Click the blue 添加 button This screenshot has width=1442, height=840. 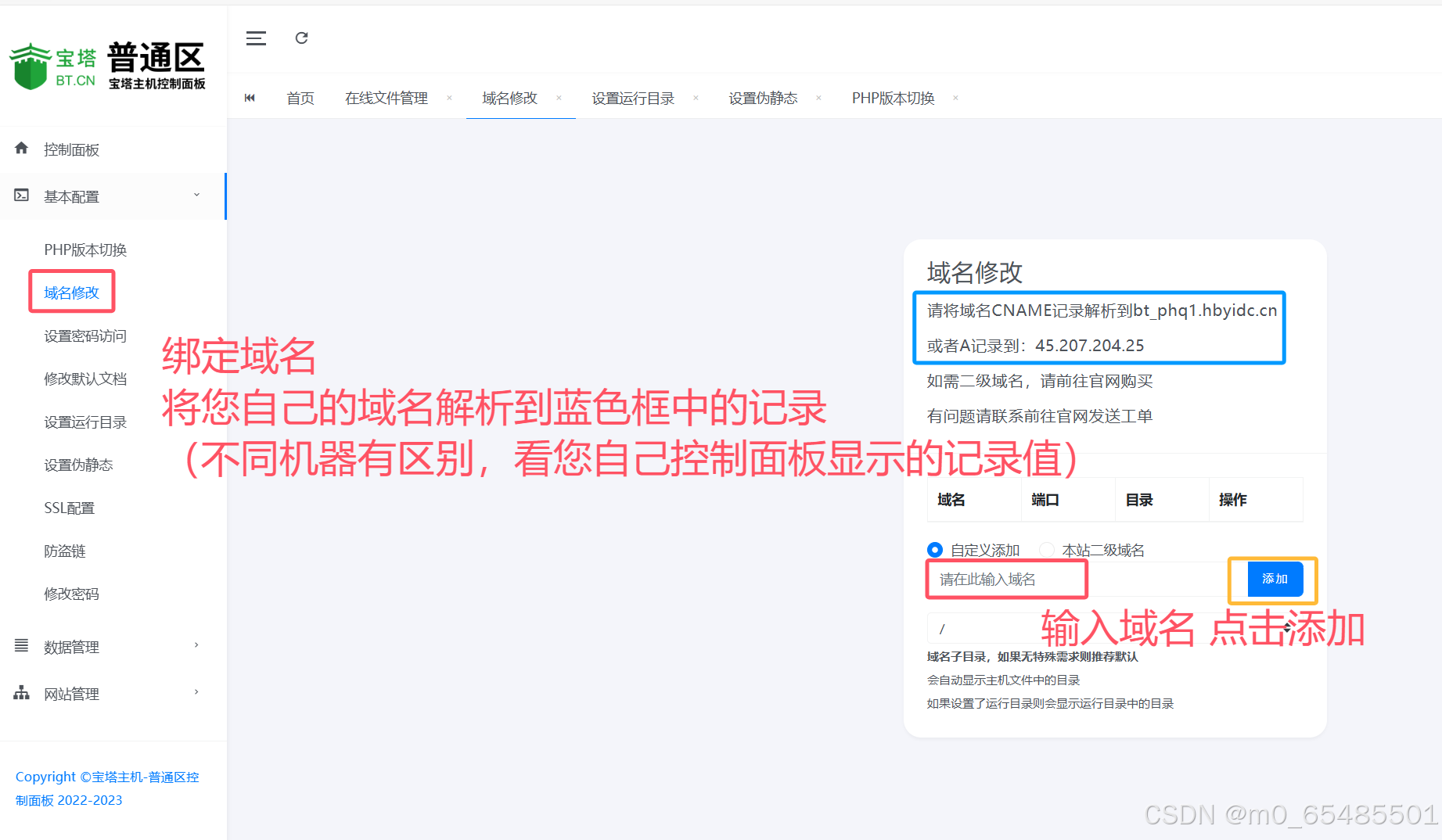click(1275, 579)
